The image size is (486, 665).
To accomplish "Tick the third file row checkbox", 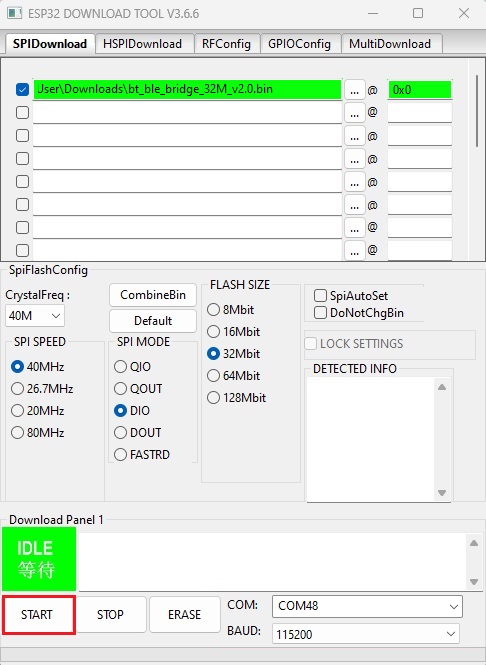I will click(22, 136).
